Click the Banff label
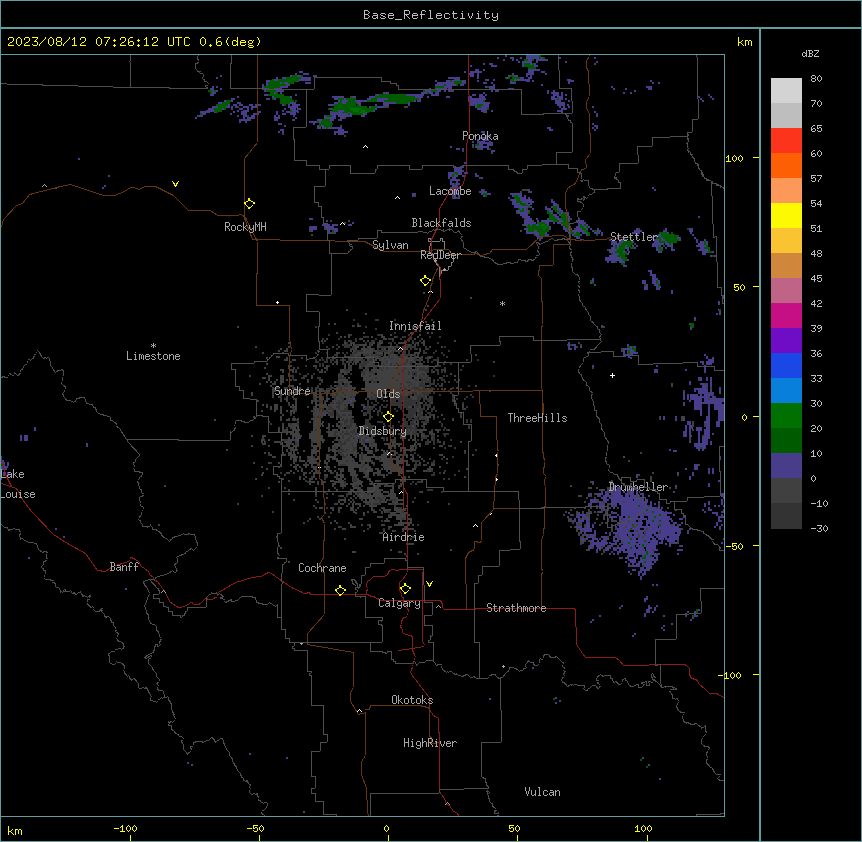This screenshot has height=842, width=862. click(124, 567)
